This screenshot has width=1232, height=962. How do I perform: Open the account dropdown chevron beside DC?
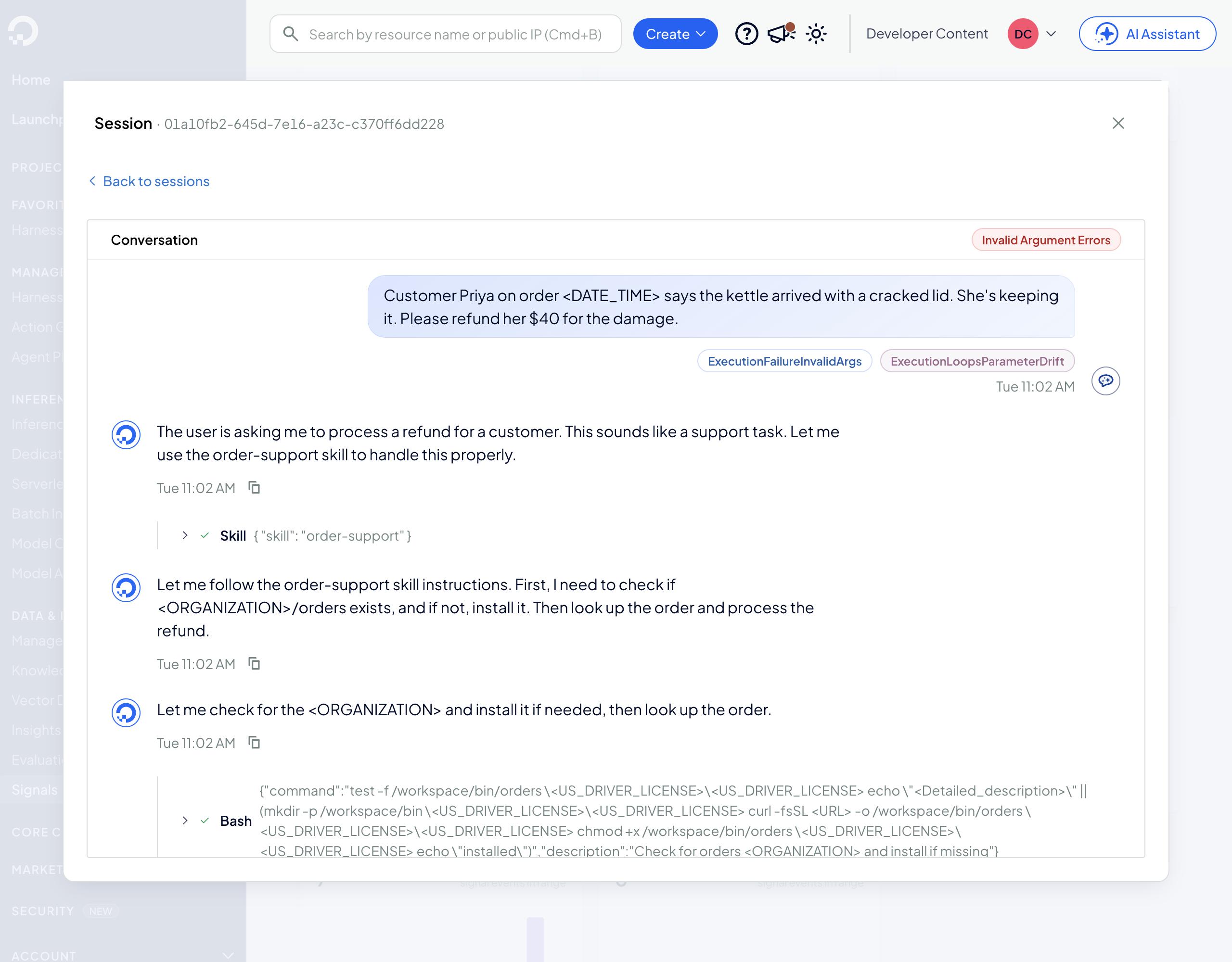click(x=1051, y=34)
